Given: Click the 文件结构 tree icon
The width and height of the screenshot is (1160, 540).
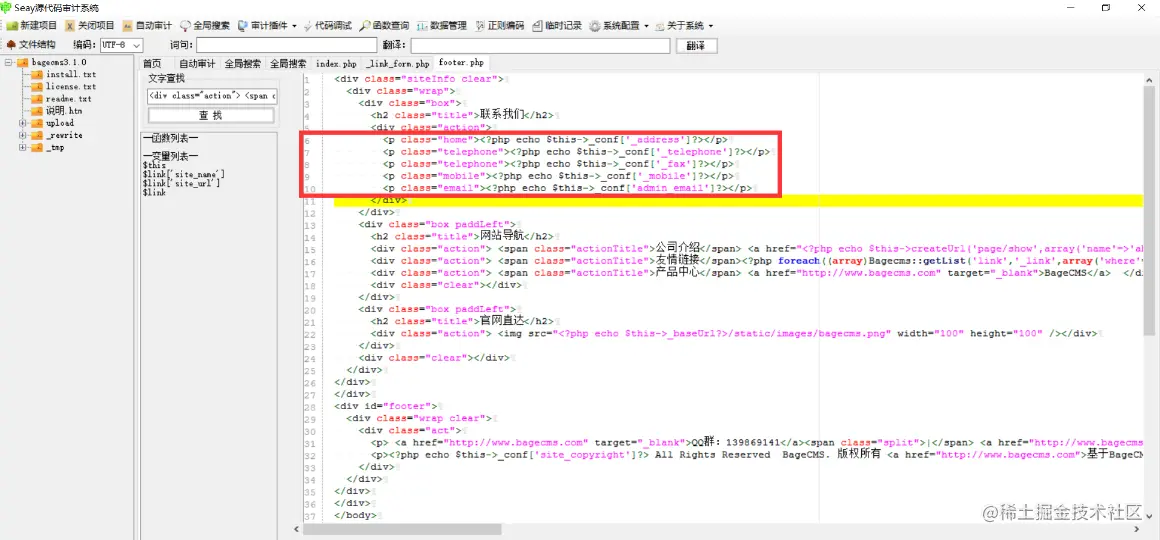Looking at the screenshot, I should 11,44.
